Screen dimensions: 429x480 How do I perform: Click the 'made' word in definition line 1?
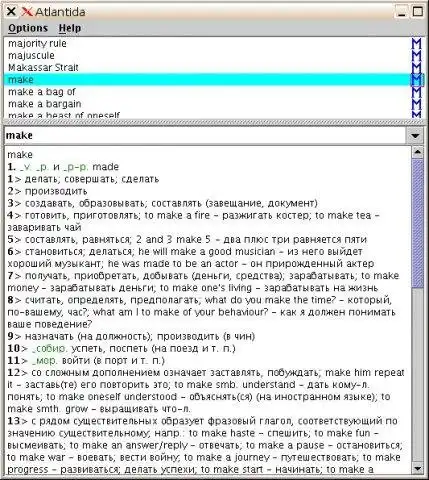[x=105, y=167]
